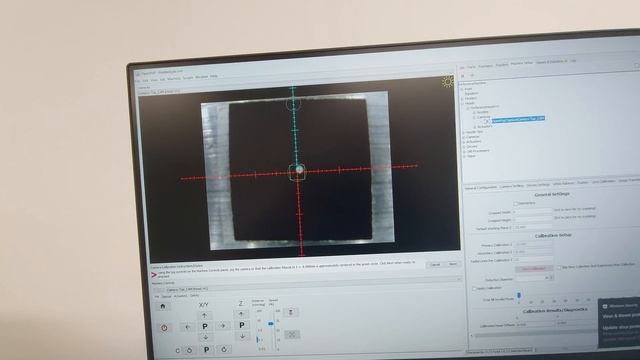Click Next in the calibration instructions

coord(453,264)
